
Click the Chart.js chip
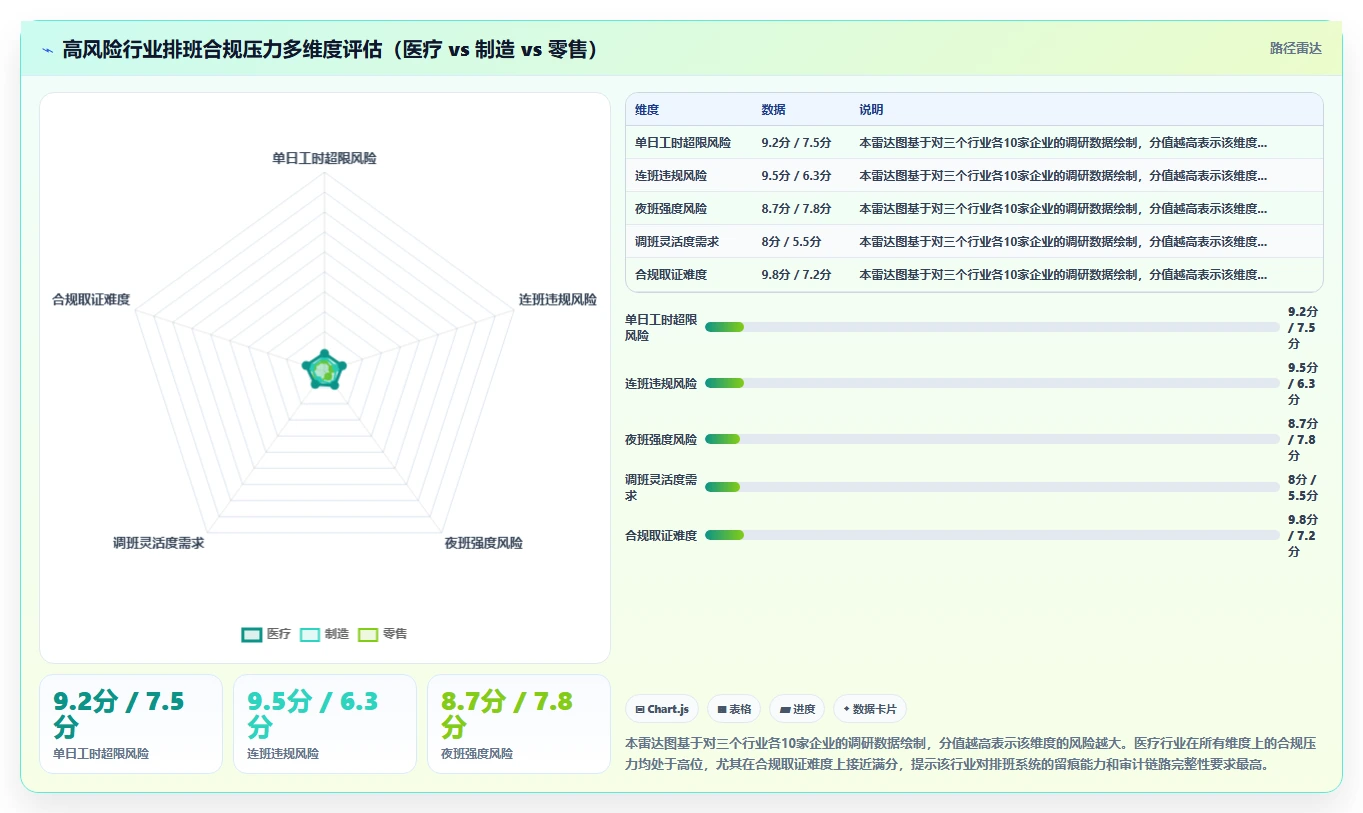click(662, 709)
